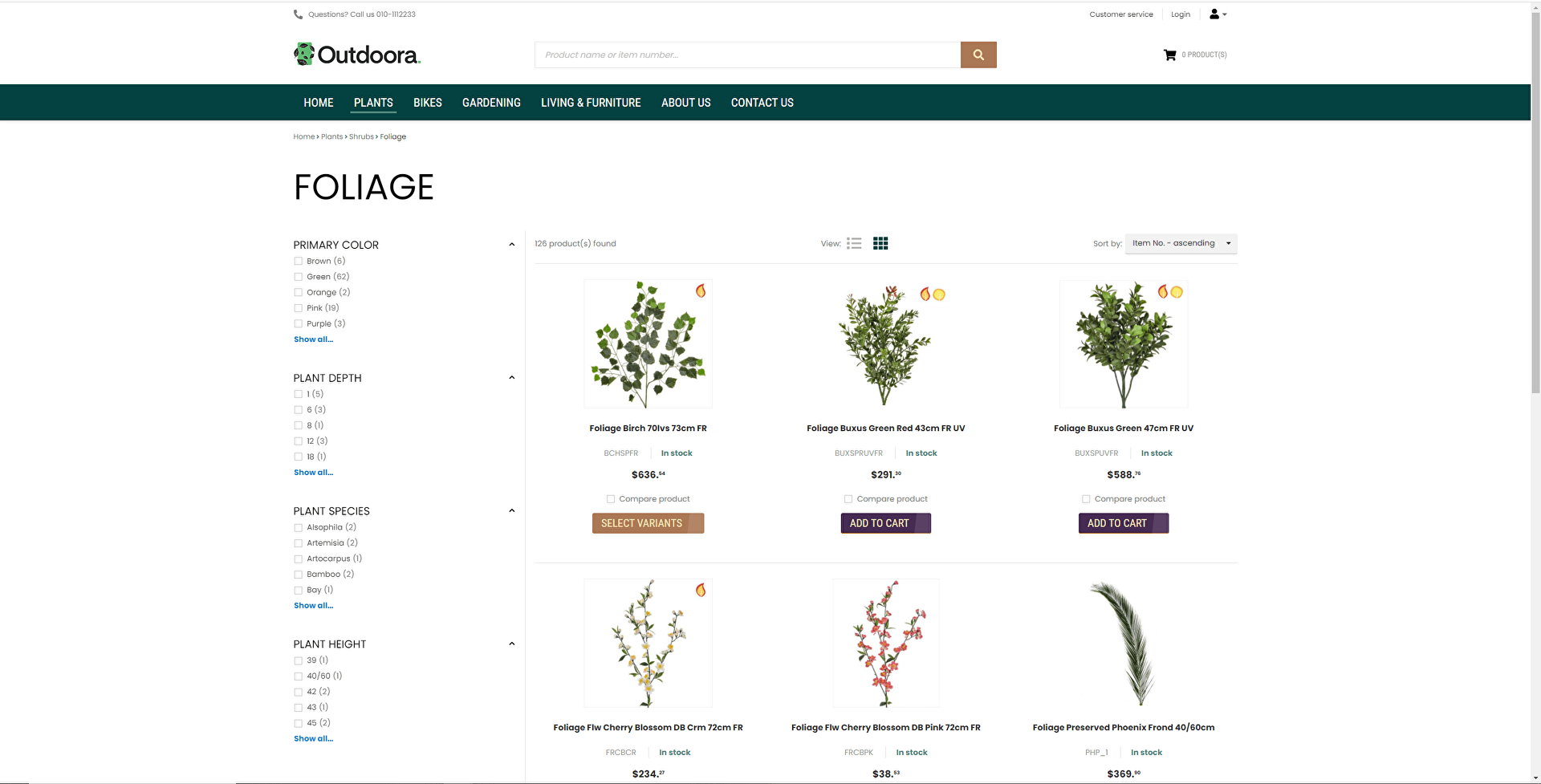Click the phone icon near Questions
Screen dimensions: 1541x784
click(299, 14)
